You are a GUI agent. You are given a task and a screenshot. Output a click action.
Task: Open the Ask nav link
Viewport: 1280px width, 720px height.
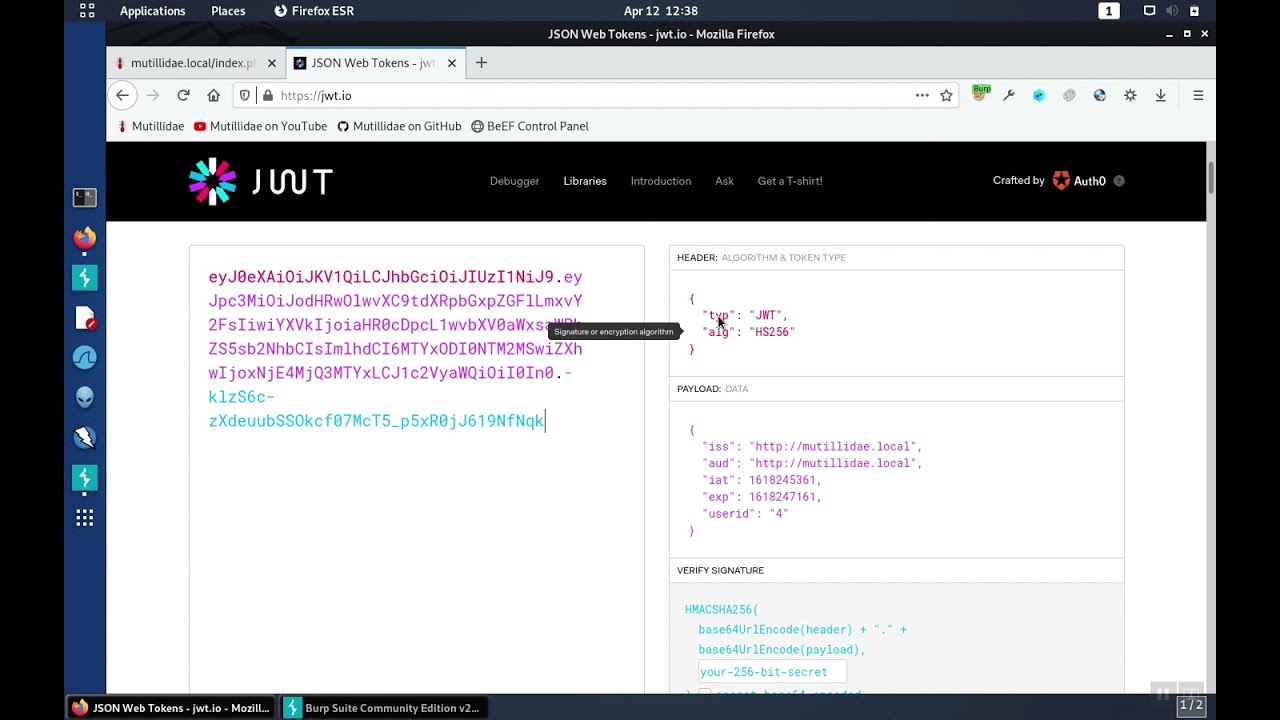click(724, 181)
